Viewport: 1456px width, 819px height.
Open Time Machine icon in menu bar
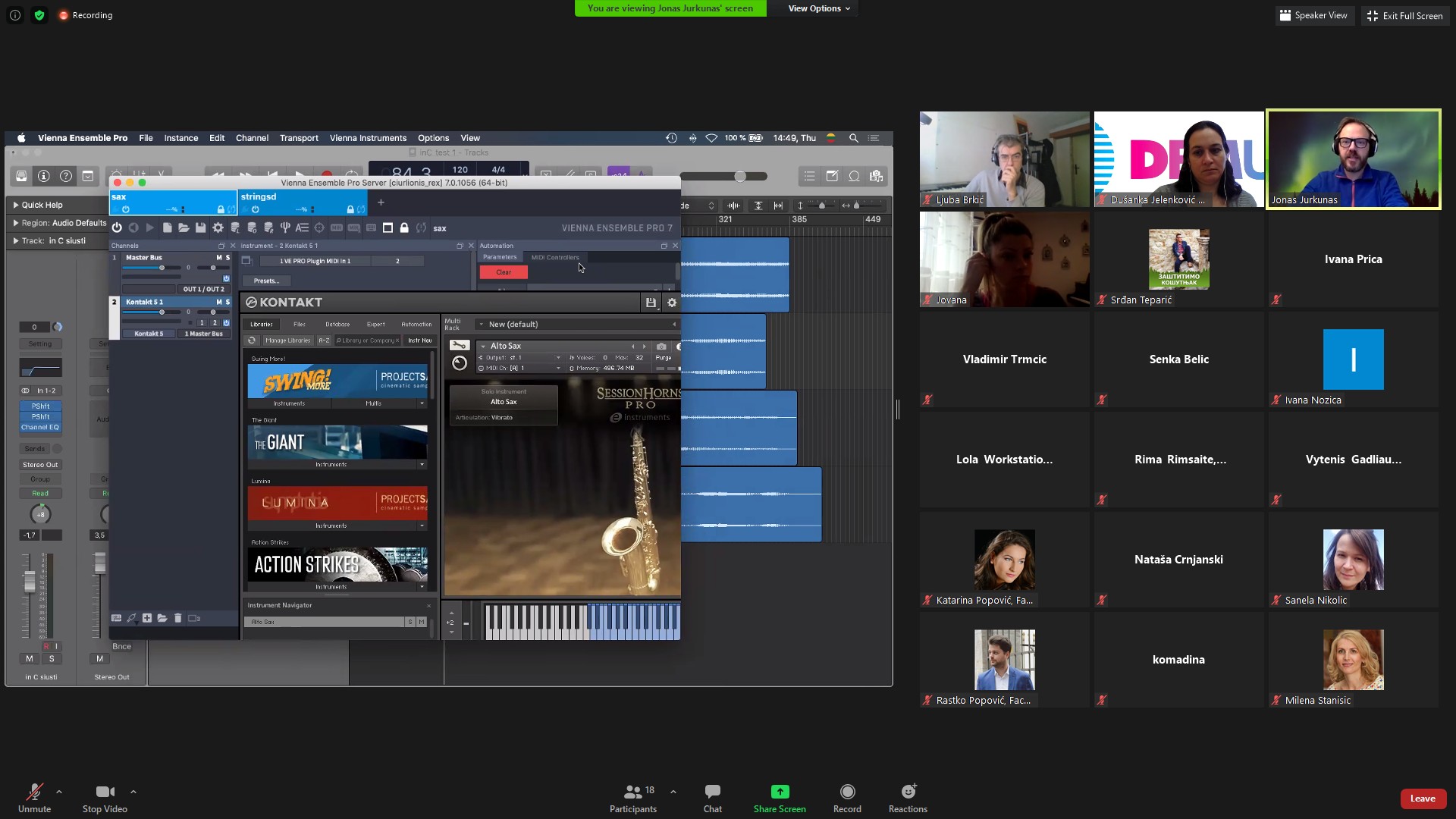671,138
